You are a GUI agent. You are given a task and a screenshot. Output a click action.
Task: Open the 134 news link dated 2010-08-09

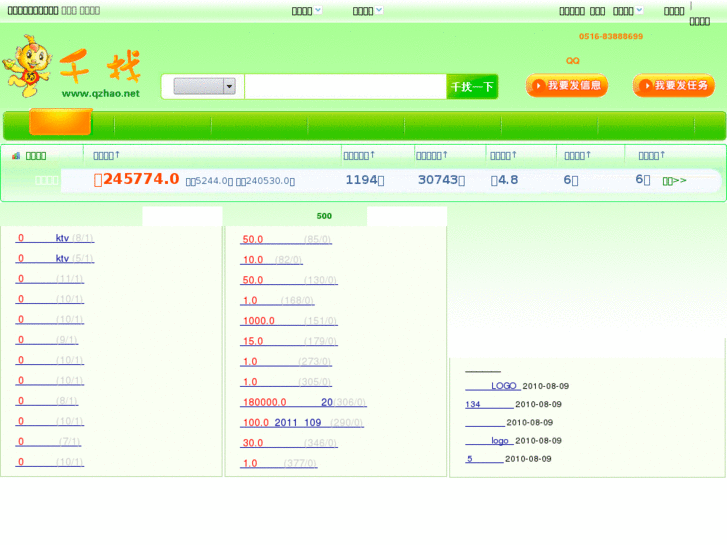coord(489,404)
